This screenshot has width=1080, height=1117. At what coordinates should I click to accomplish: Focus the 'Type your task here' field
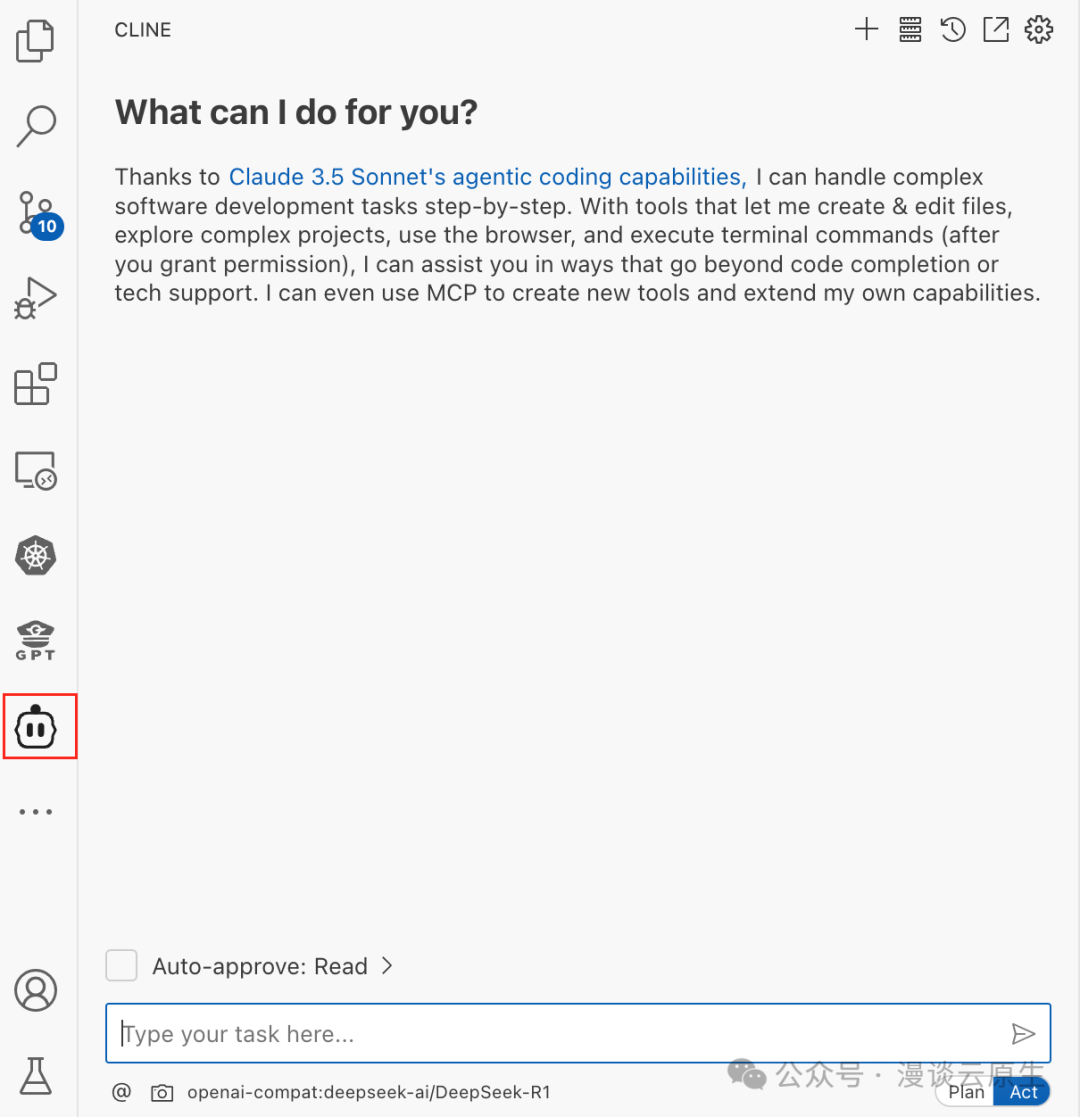point(578,1033)
